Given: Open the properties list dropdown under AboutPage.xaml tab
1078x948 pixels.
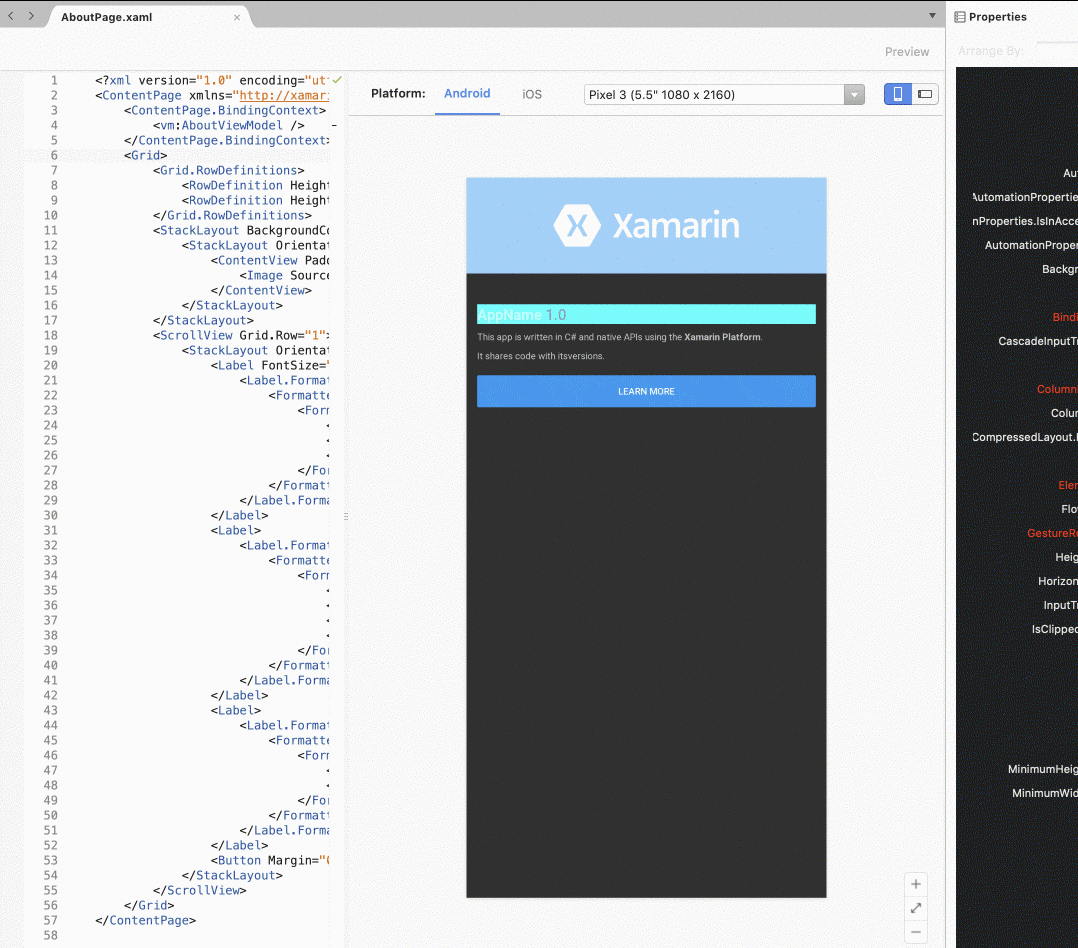Looking at the screenshot, I should click(930, 16).
